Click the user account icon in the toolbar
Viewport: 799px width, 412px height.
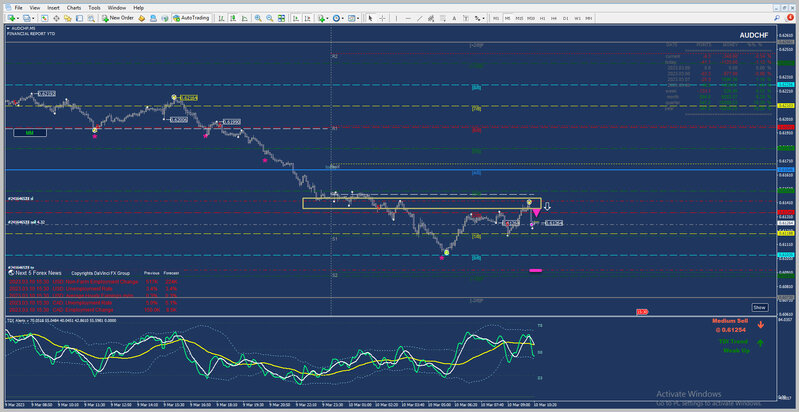[x=153, y=18]
